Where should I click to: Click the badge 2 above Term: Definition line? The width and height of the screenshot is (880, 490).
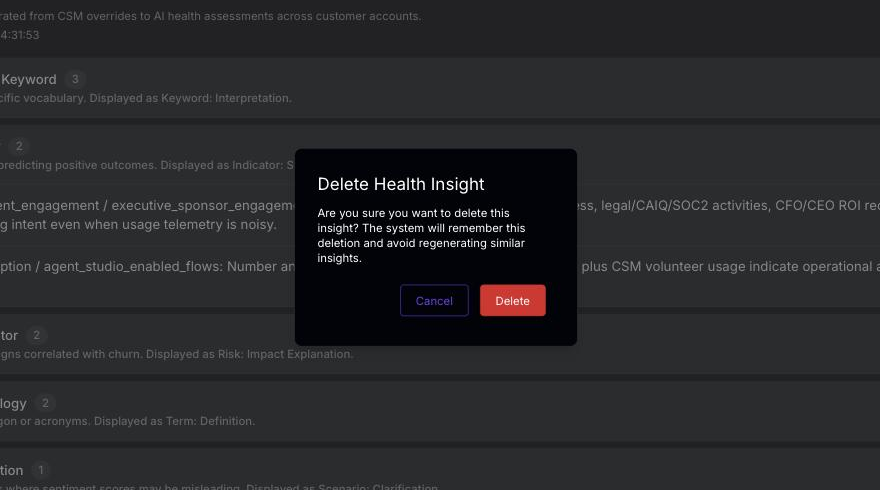(45, 403)
